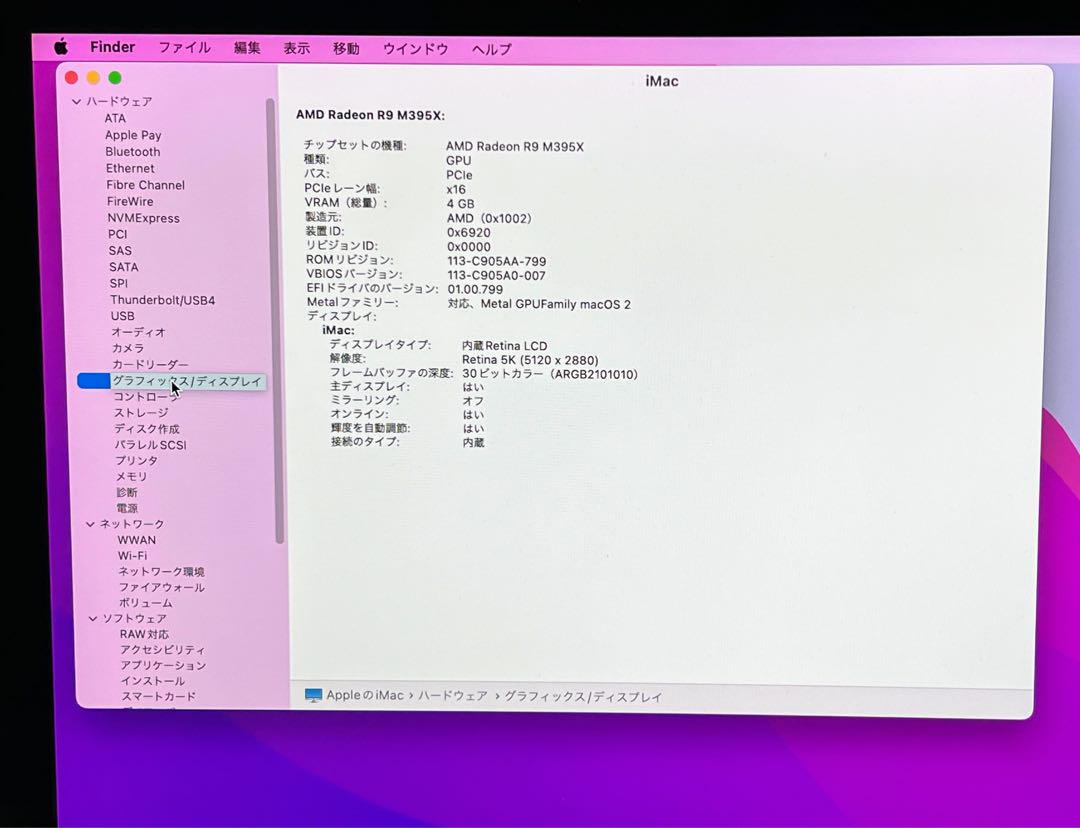The image size is (1080, 828).
Task: Click the device ID 0x6920
Action: [468, 233]
